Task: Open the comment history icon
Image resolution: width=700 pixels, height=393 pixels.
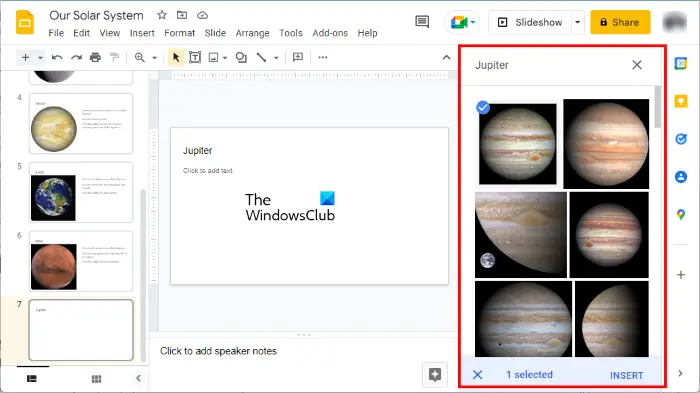Action: 422,21
